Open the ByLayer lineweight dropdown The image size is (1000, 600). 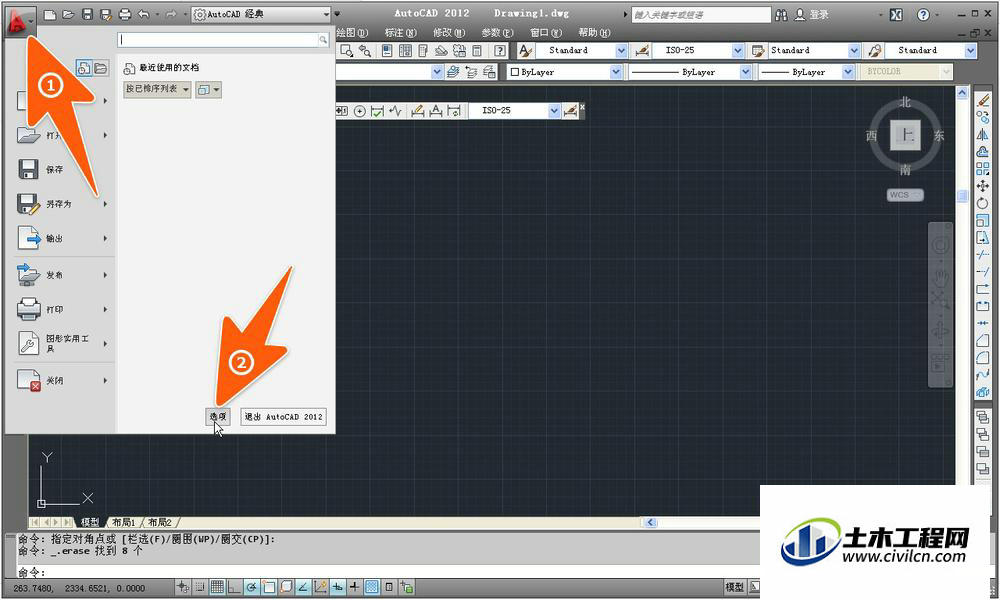coord(848,72)
